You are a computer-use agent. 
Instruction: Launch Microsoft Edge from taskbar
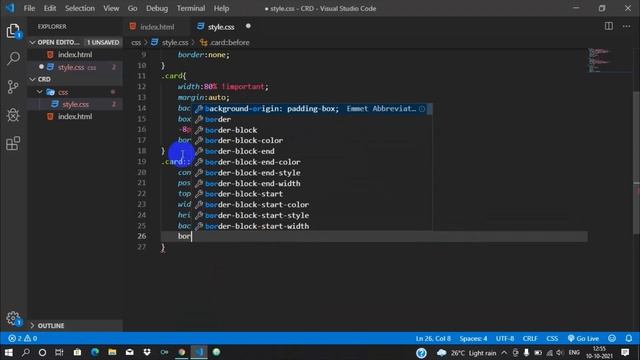(x=95, y=352)
